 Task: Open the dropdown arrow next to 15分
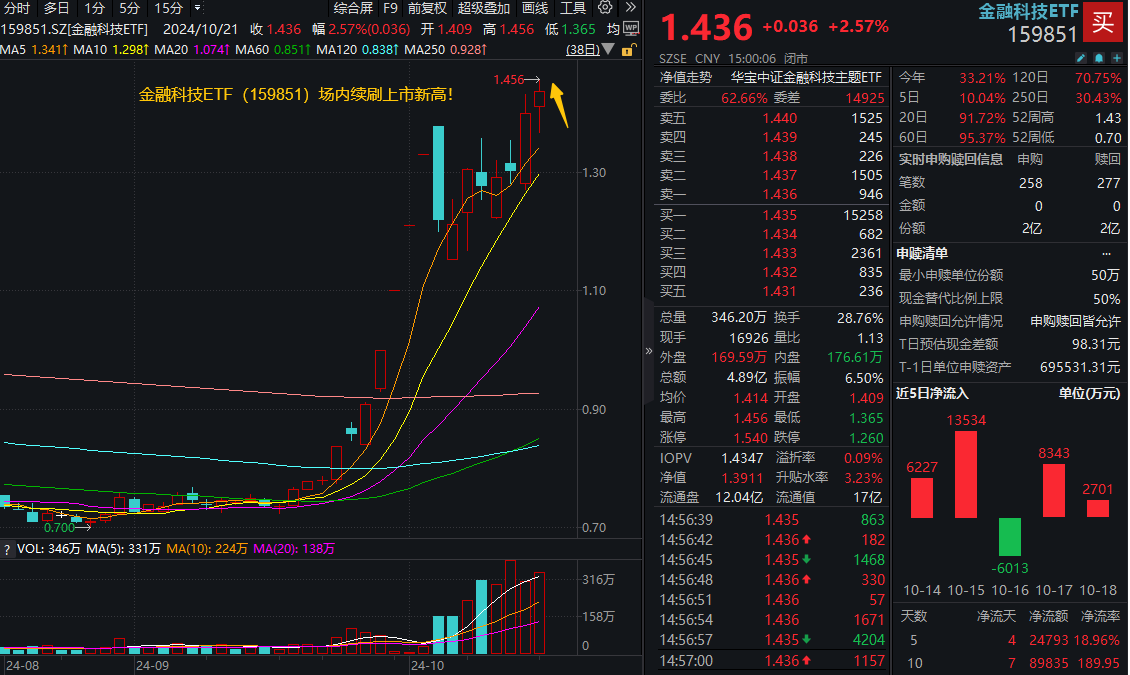point(196,8)
